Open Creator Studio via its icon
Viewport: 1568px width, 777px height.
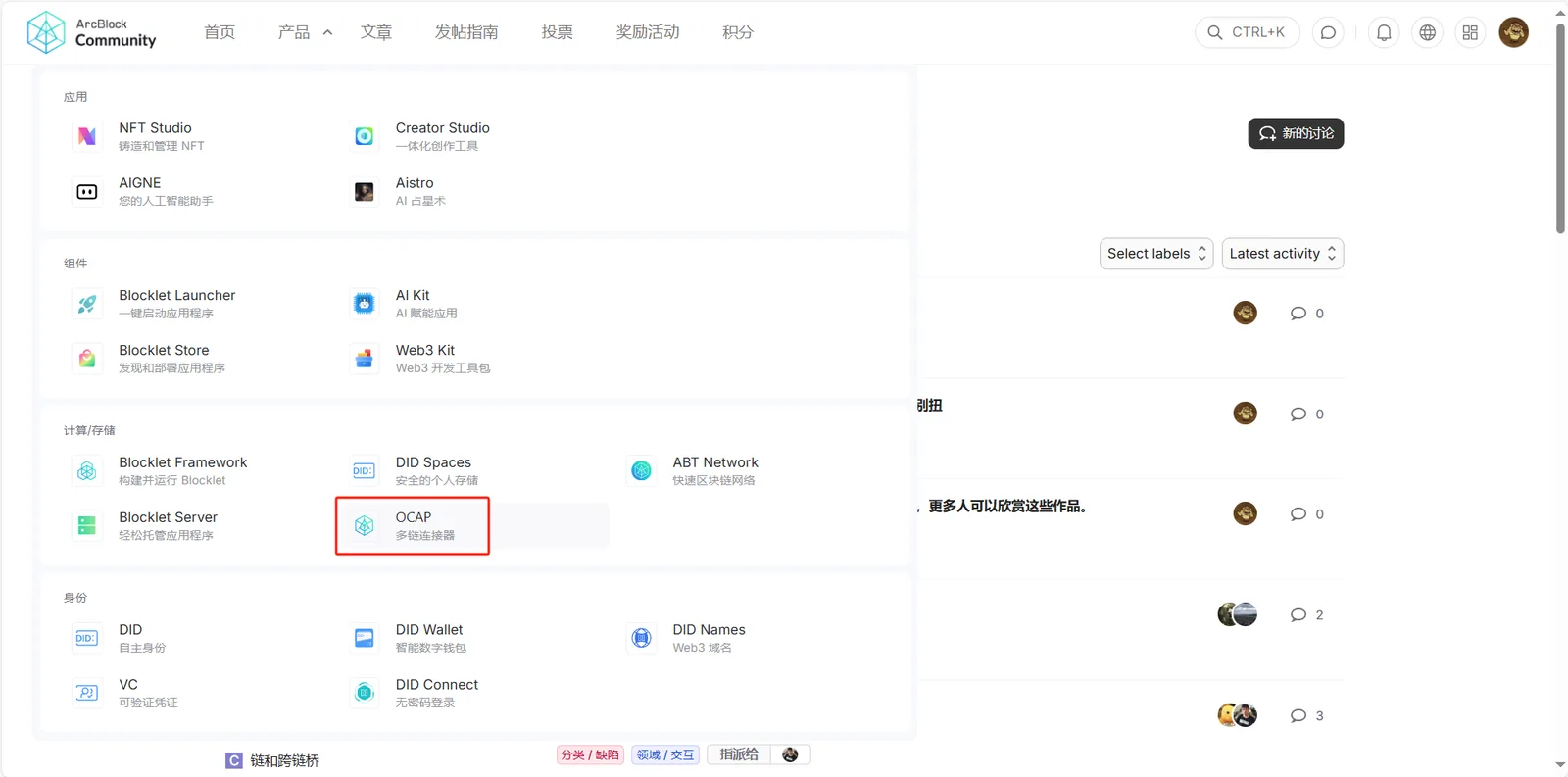pyautogui.click(x=364, y=136)
